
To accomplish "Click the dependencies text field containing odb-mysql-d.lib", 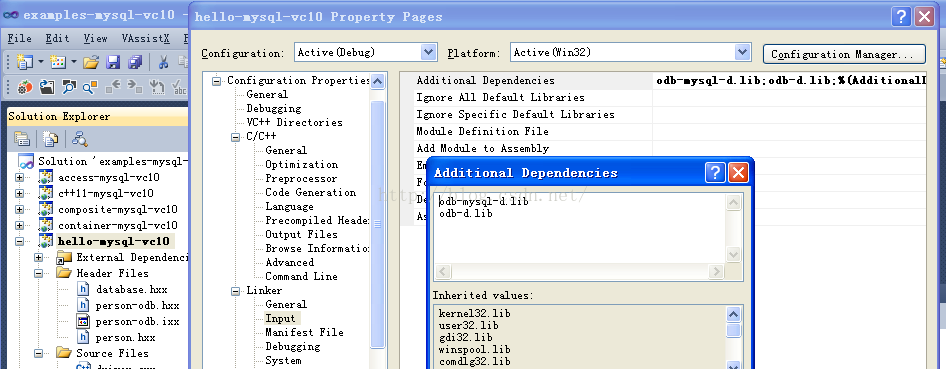I will (580, 228).
